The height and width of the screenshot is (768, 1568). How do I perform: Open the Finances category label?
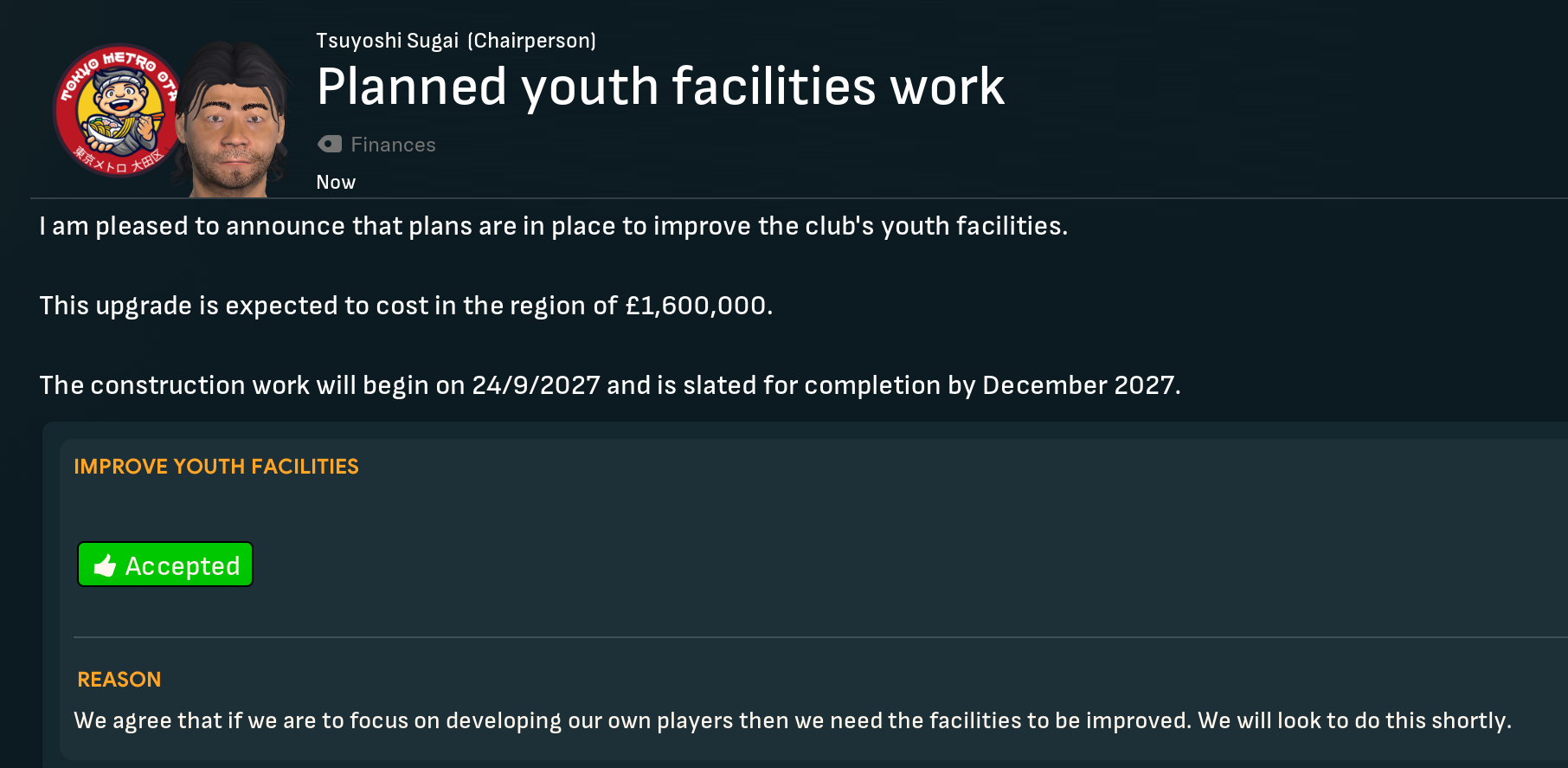pyautogui.click(x=393, y=145)
